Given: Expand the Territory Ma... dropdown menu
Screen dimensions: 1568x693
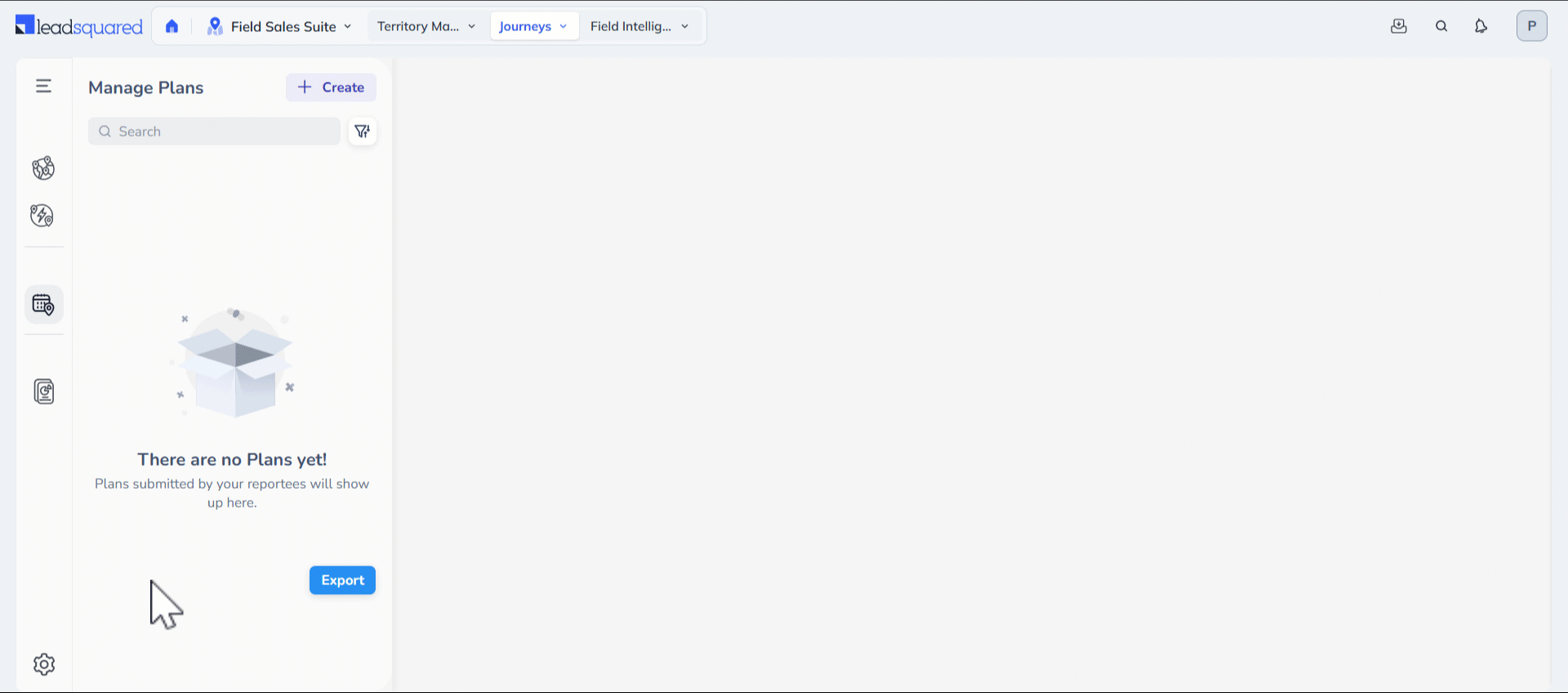Looking at the screenshot, I should tap(425, 26).
